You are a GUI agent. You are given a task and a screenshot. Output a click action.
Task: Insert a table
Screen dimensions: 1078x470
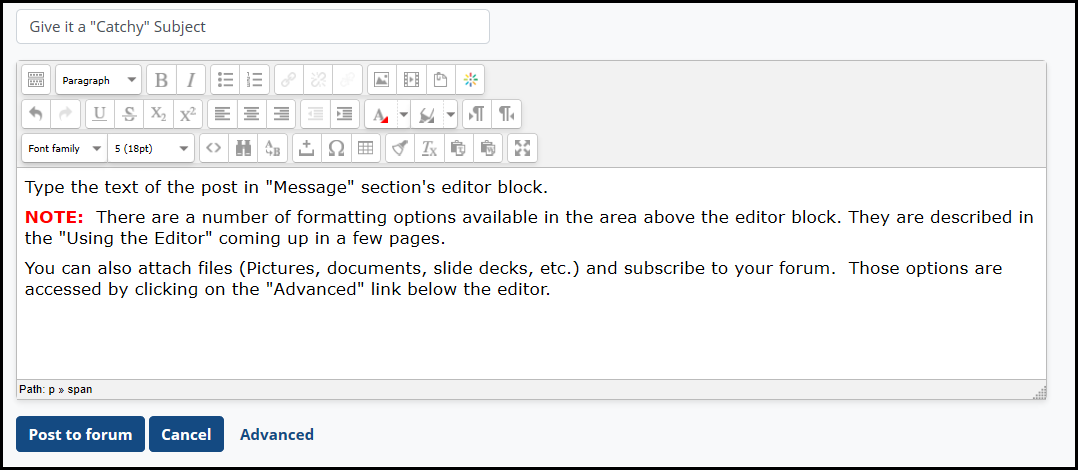coord(366,148)
